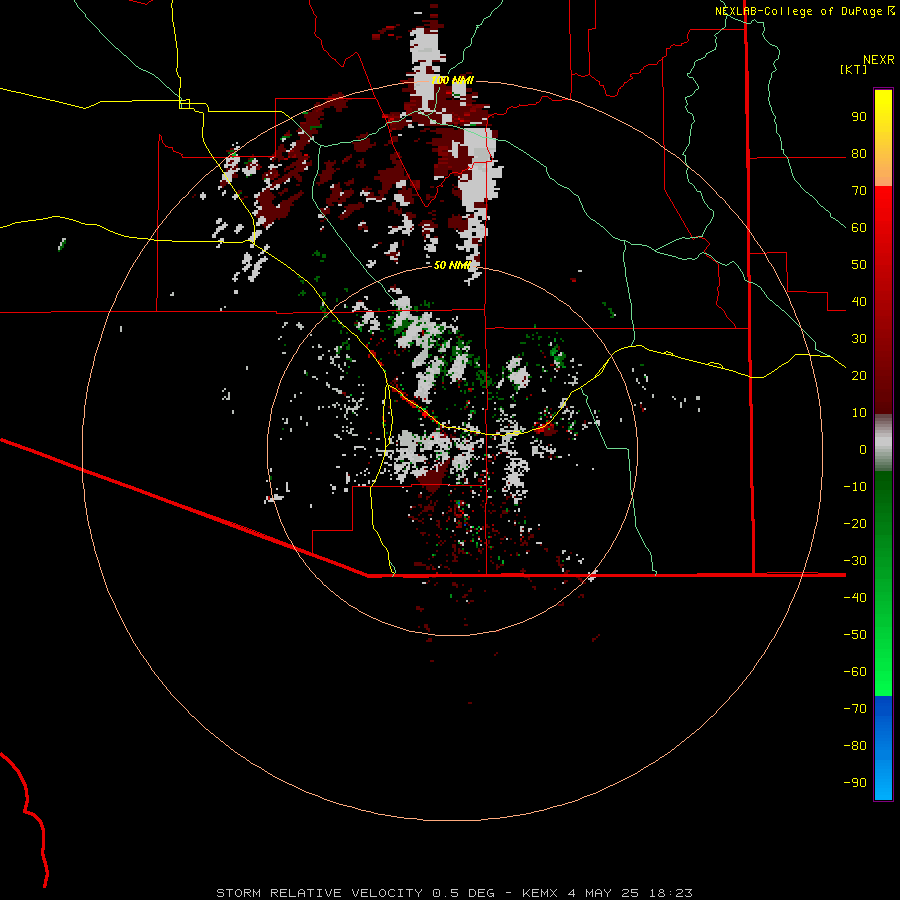Click the -30 value on the velocity scale
Viewport: 900px width, 900px height.
pyautogui.click(x=855, y=561)
